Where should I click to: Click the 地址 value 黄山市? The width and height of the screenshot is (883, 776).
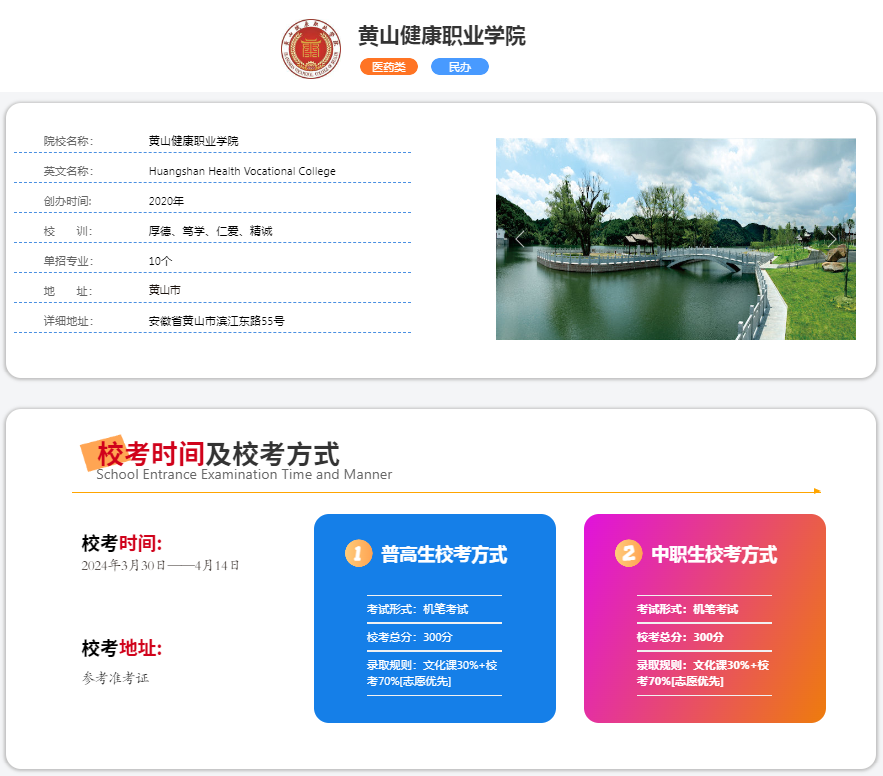click(x=164, y=290)
